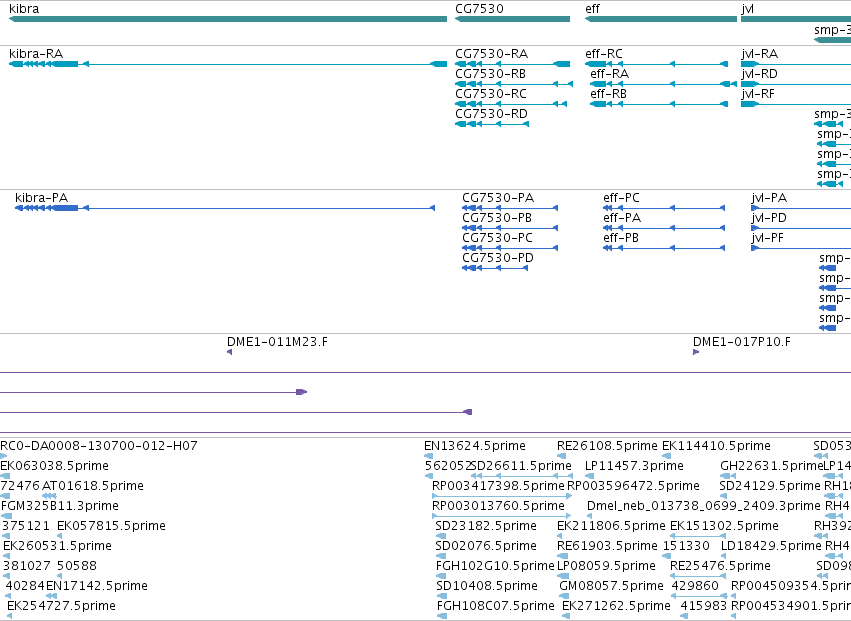The width and height of the screenshot is (851, 621).
Task: Open EST SD23182.5prime
Action: 486,526
